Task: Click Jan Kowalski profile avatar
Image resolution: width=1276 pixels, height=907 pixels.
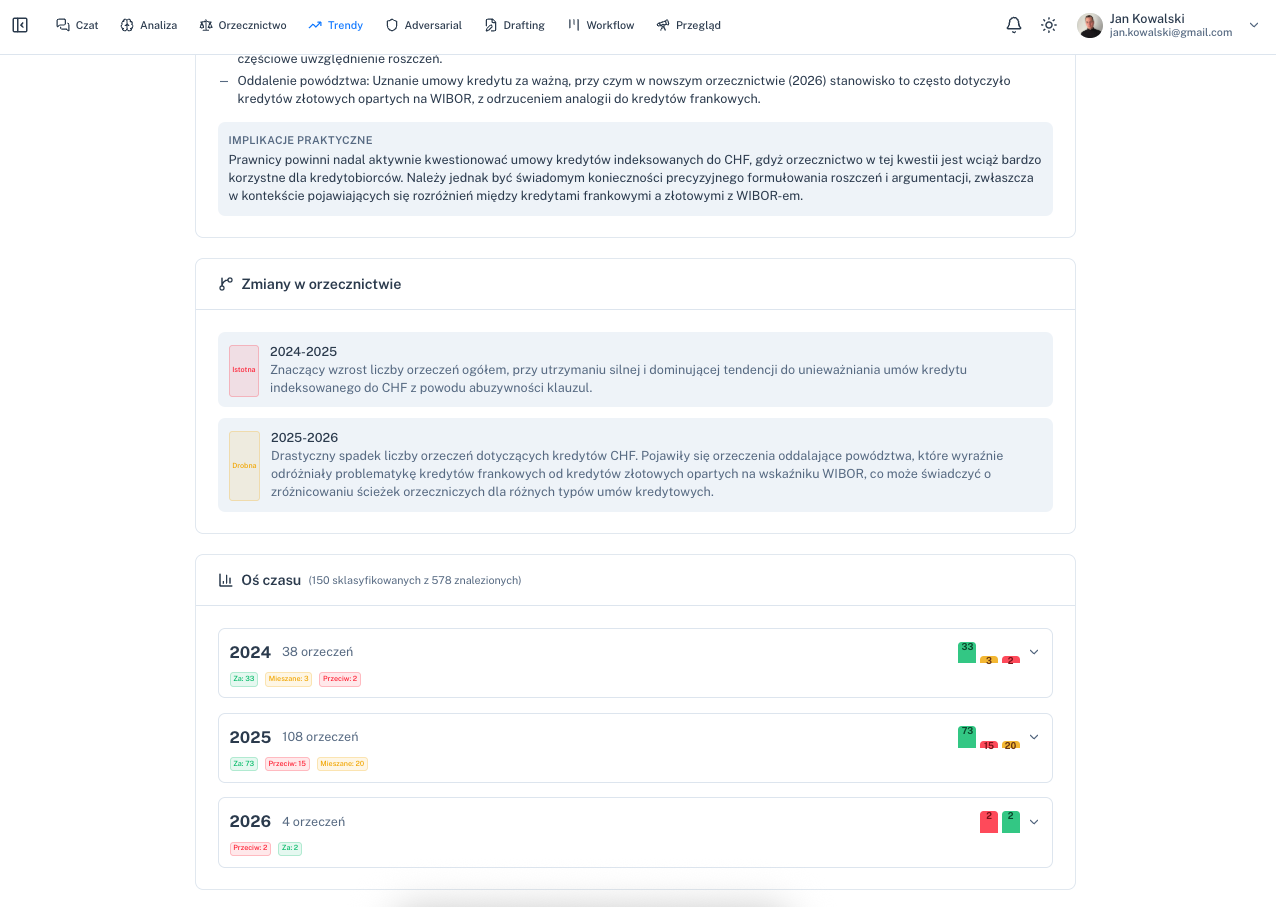Action: [x=1089, y=25]
